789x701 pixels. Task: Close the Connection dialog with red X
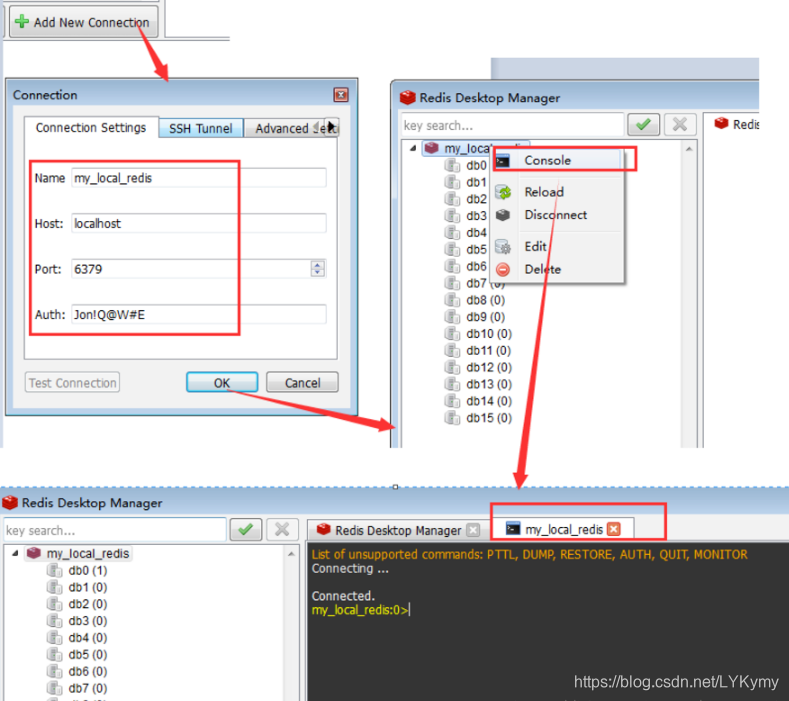coord(341,95)
